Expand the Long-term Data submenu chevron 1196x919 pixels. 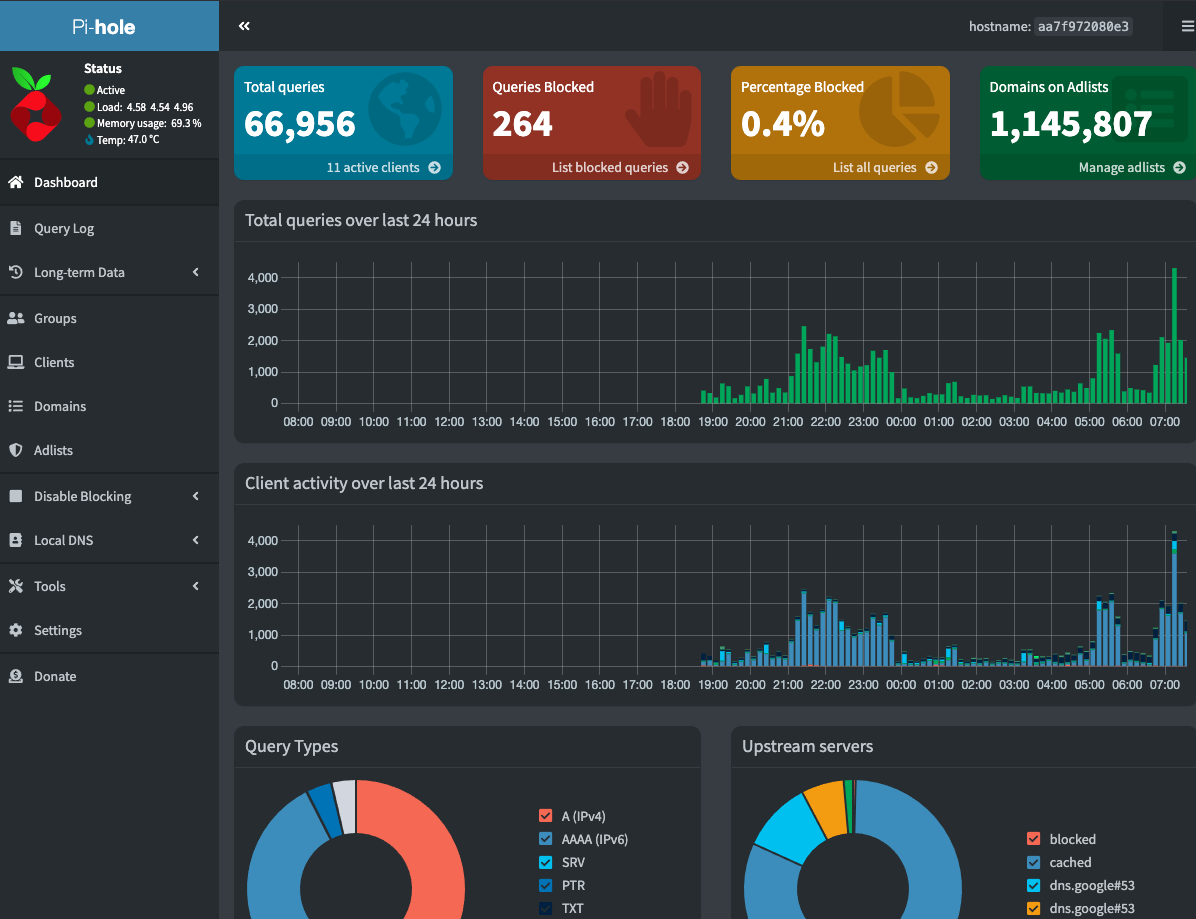196,272
